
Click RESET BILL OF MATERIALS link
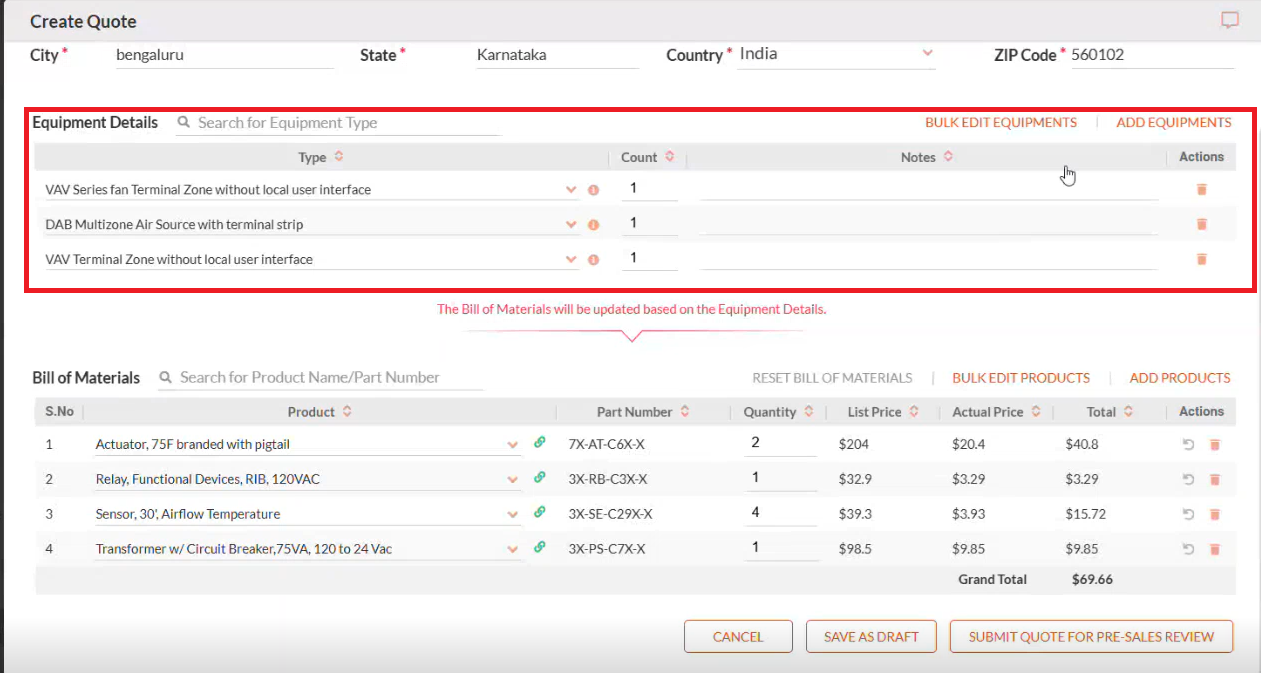tap(832, 378)
